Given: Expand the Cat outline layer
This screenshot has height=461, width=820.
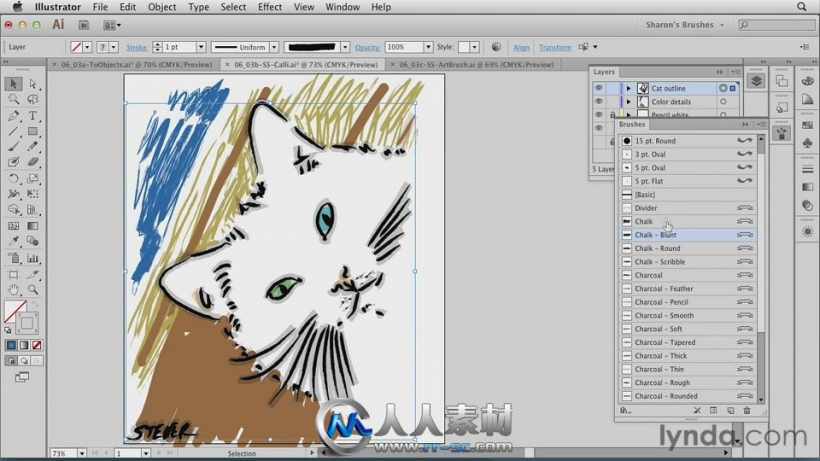Looking at the screenshot, I should (629, 88).
